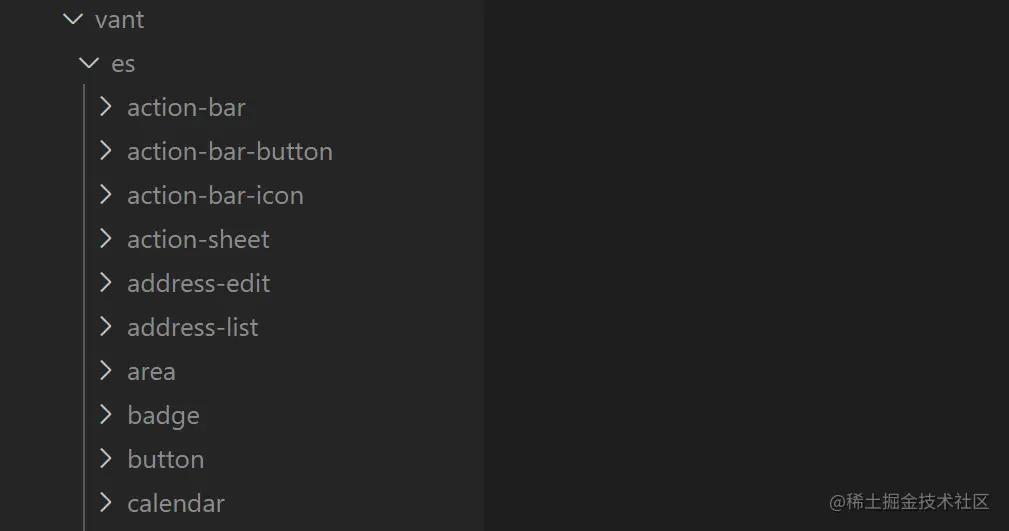Select the es folder label
This screenshot has width=1009, height=531.
(x=123, y=64)
